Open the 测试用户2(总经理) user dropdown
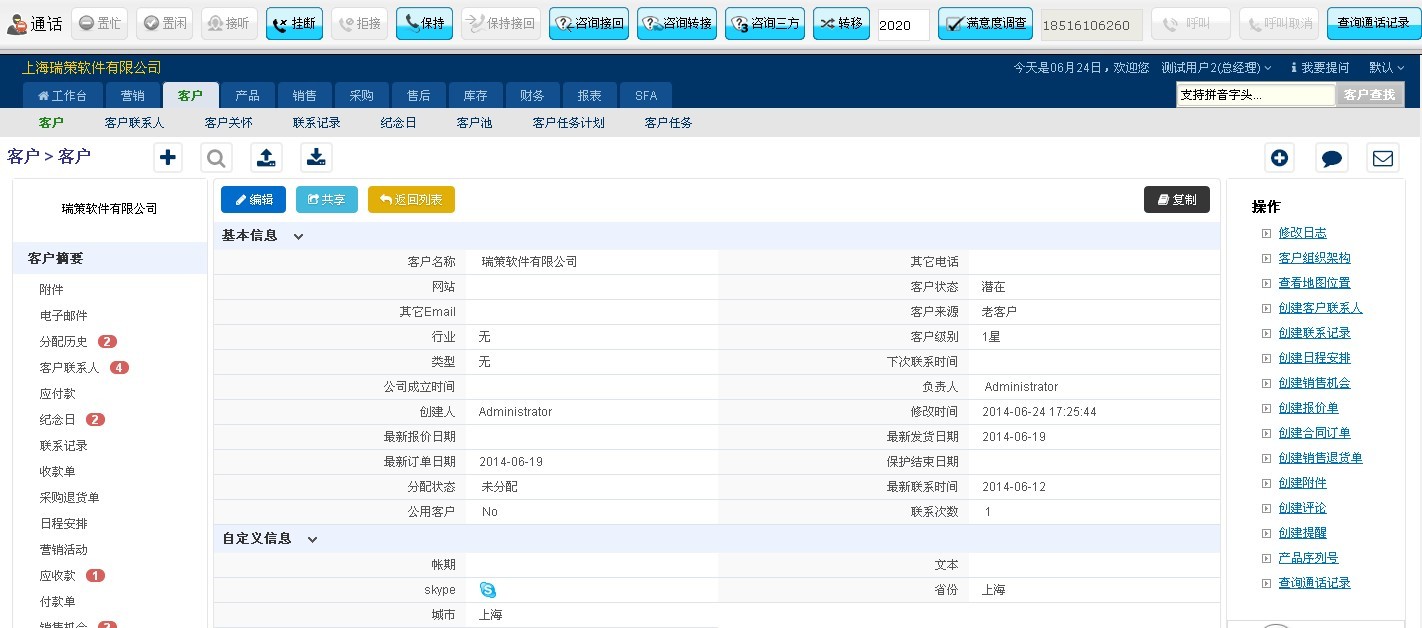 (1216, 68)
